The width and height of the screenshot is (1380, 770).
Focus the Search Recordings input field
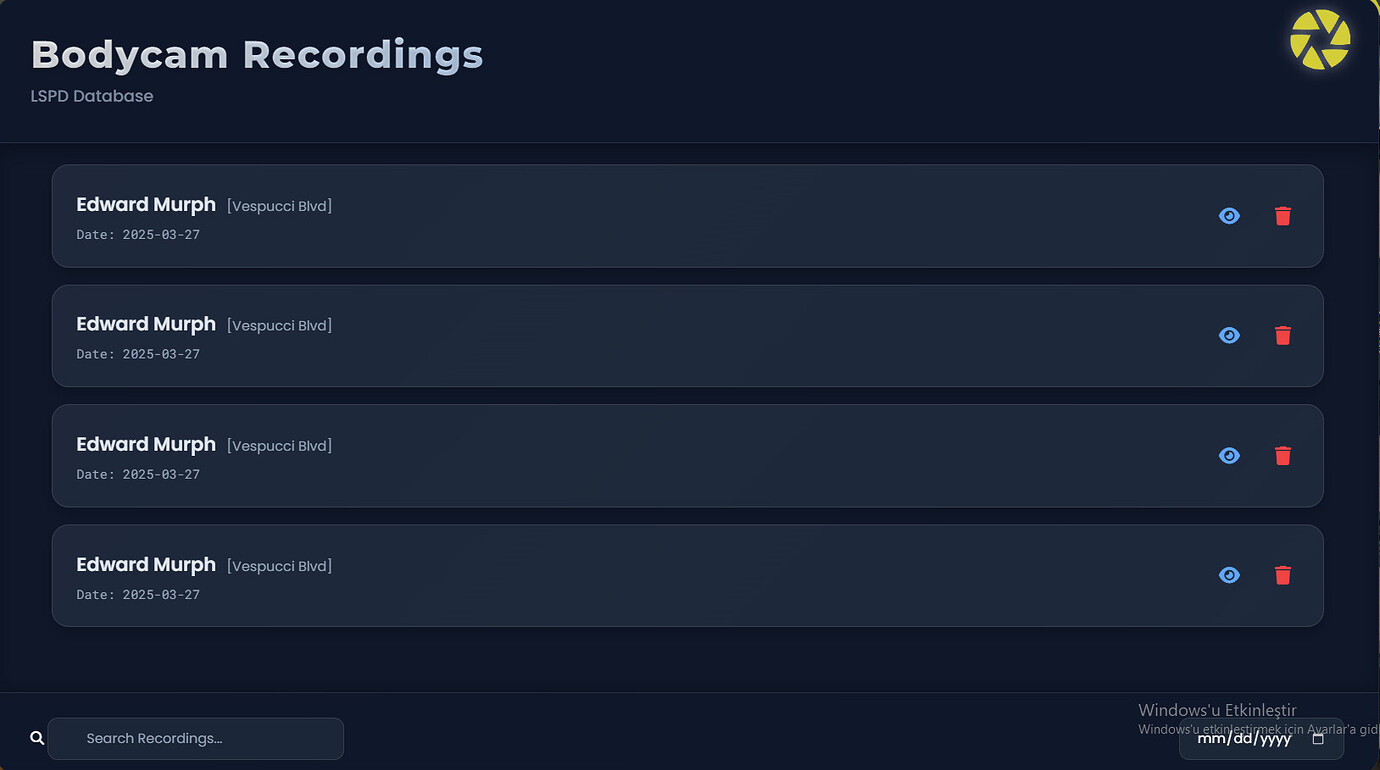click(x=195, y=738)
